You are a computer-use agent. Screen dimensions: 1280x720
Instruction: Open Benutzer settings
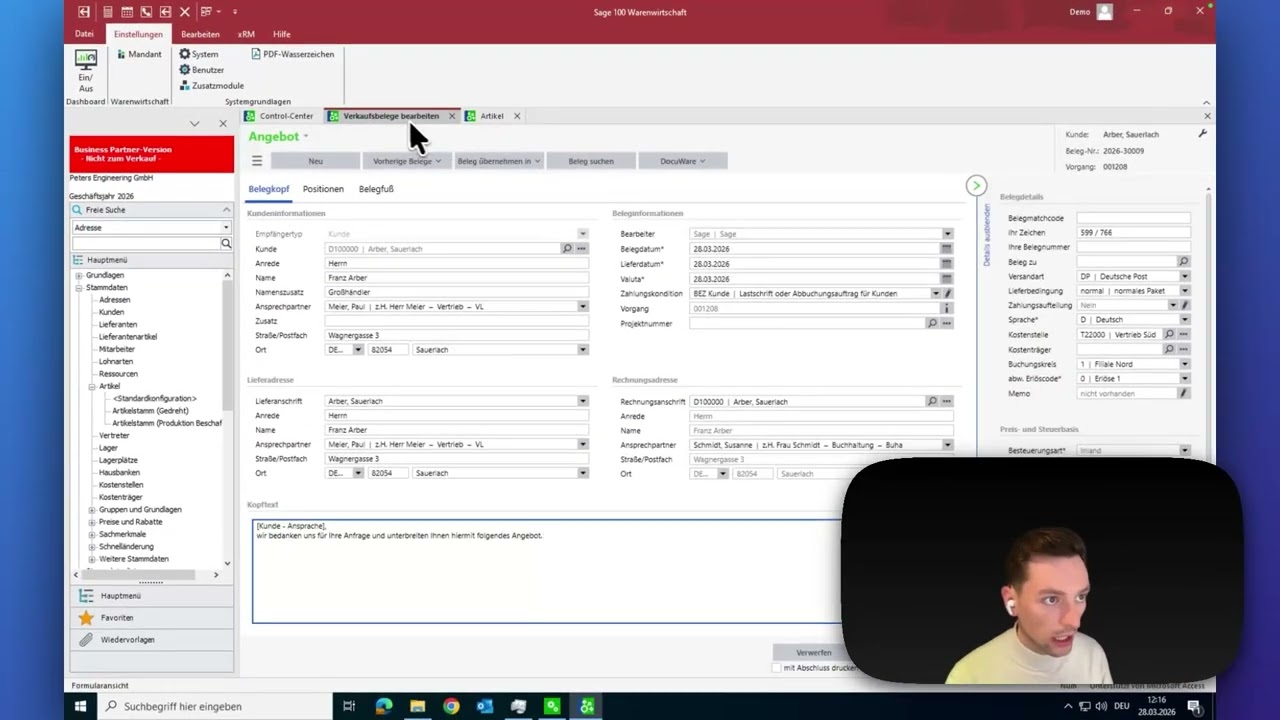(x=201, y=70)
